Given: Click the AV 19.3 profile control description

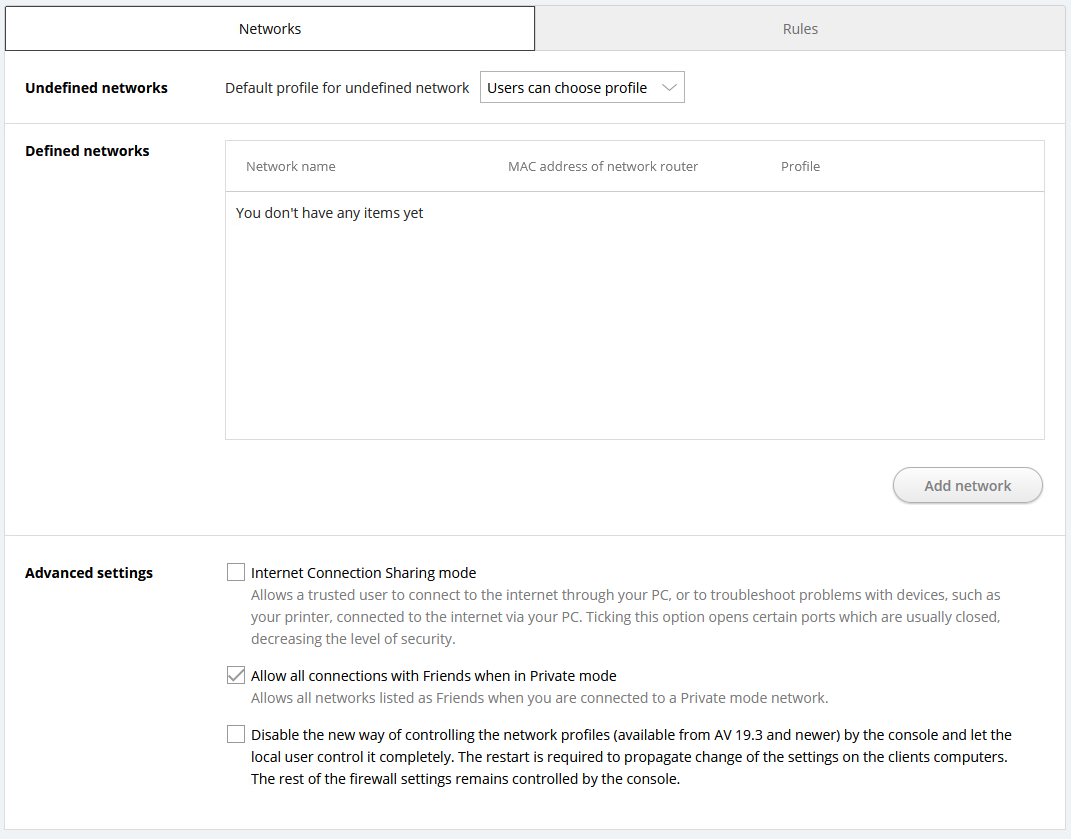Looking at the screenshot, I should point(630,756).
